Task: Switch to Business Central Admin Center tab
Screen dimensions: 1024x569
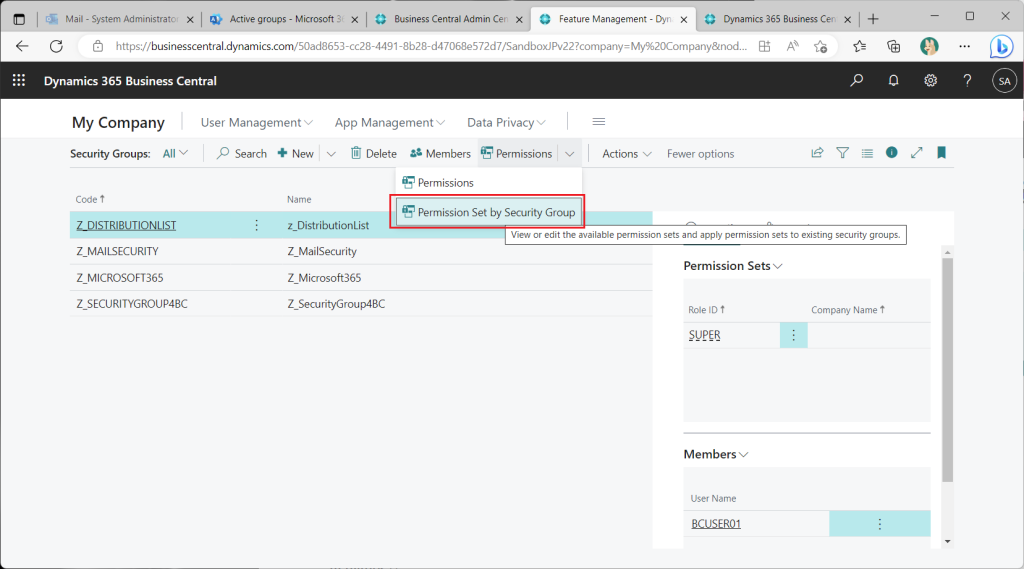Action: [x=450, y=19]
